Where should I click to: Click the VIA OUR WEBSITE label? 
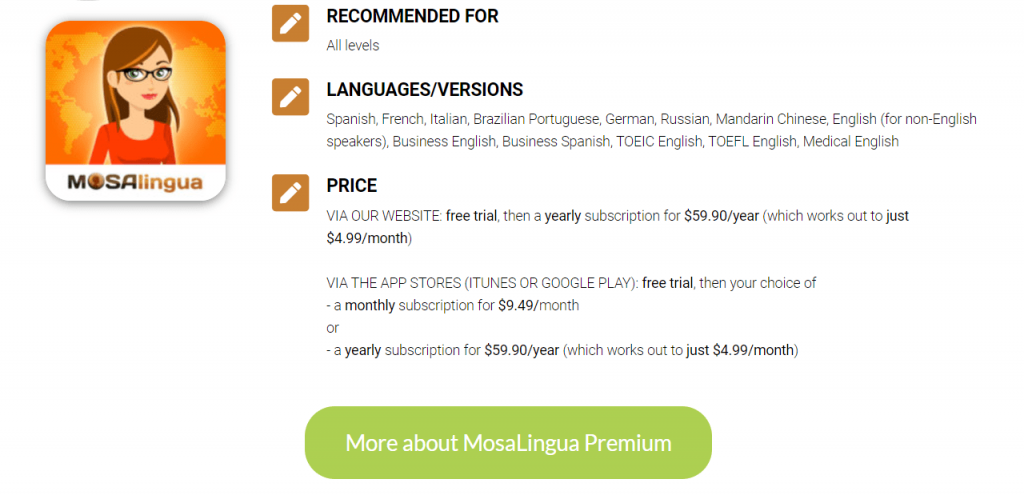pos(384,216)
